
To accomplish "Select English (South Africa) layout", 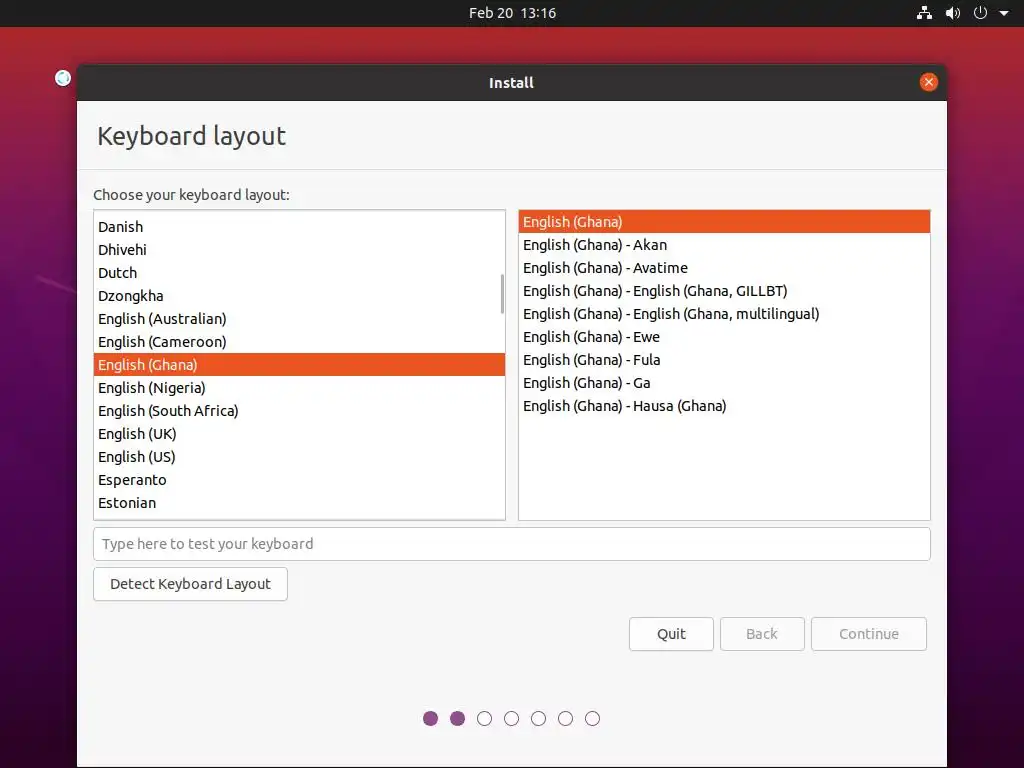I will pos(299,411).
